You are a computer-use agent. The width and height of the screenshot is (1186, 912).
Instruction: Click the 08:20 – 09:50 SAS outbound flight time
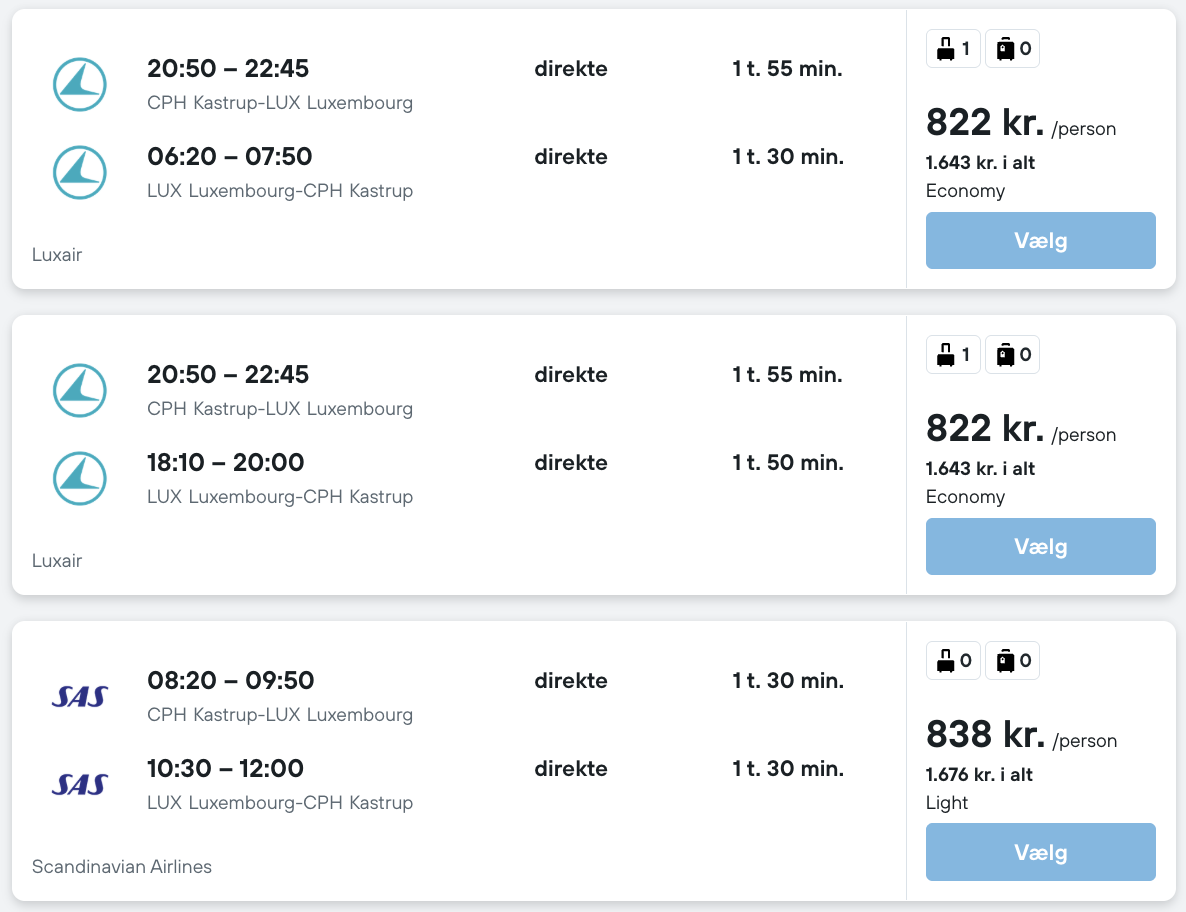230,681
